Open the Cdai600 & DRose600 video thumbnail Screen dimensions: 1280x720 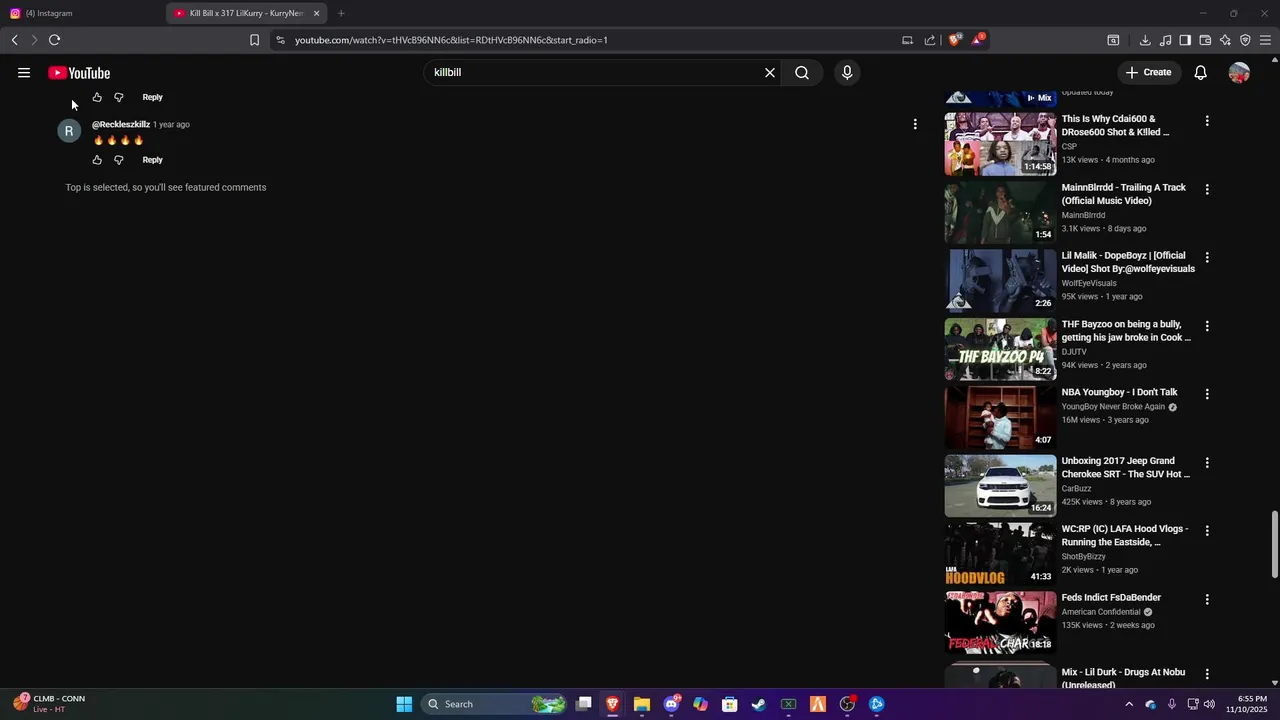coord(1000,144)
